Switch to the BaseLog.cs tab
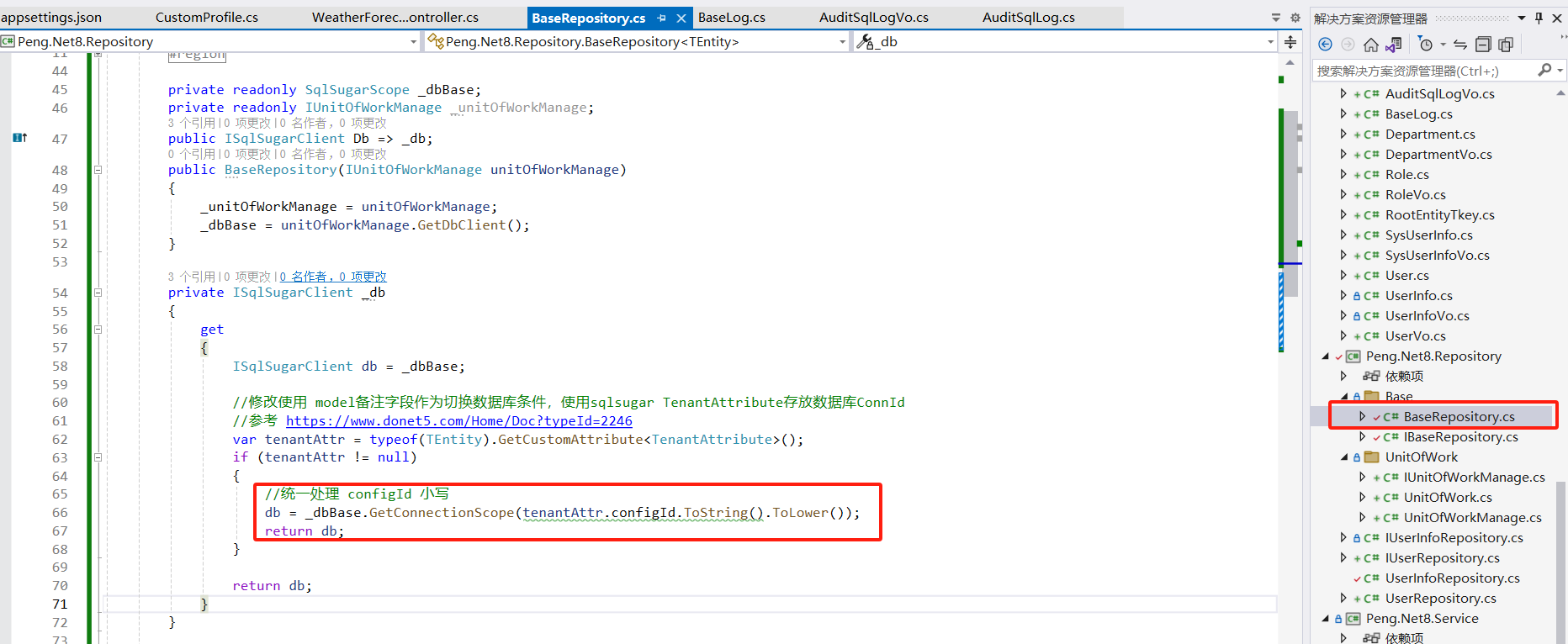The width and height of the screenshot is (1568, 644). (732, 17)
